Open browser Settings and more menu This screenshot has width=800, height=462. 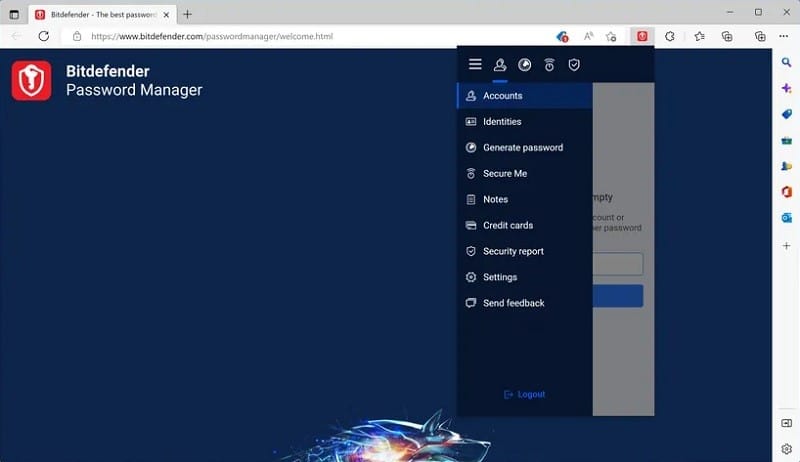784,36
